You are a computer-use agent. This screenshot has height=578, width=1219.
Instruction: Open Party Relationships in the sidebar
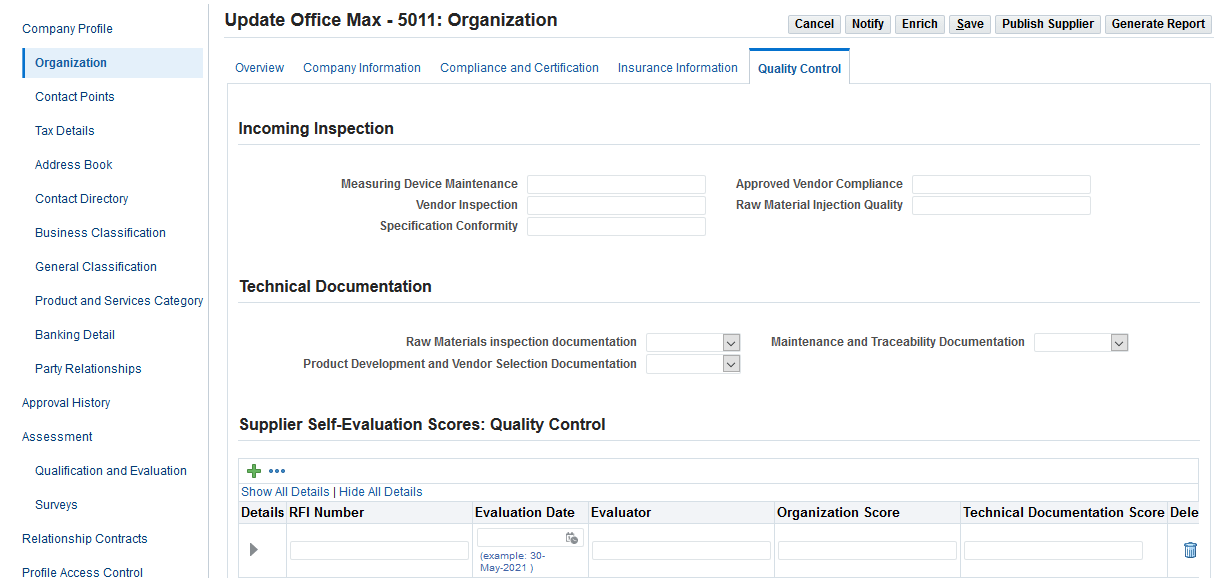[88, 369]
